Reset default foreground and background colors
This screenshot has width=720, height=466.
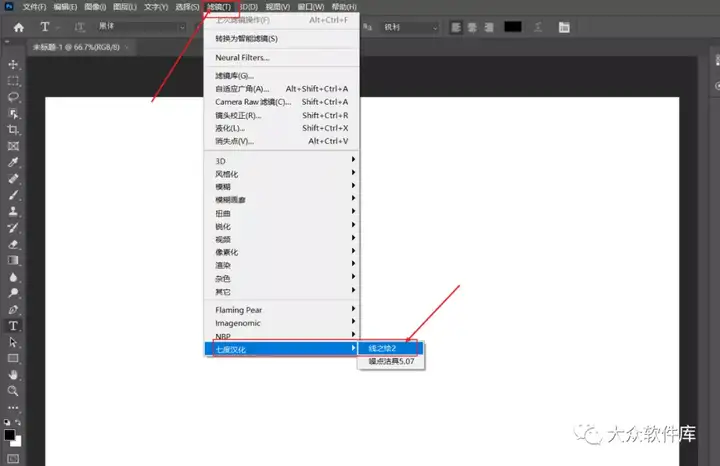pyautogui.click(x=7, y=422)
